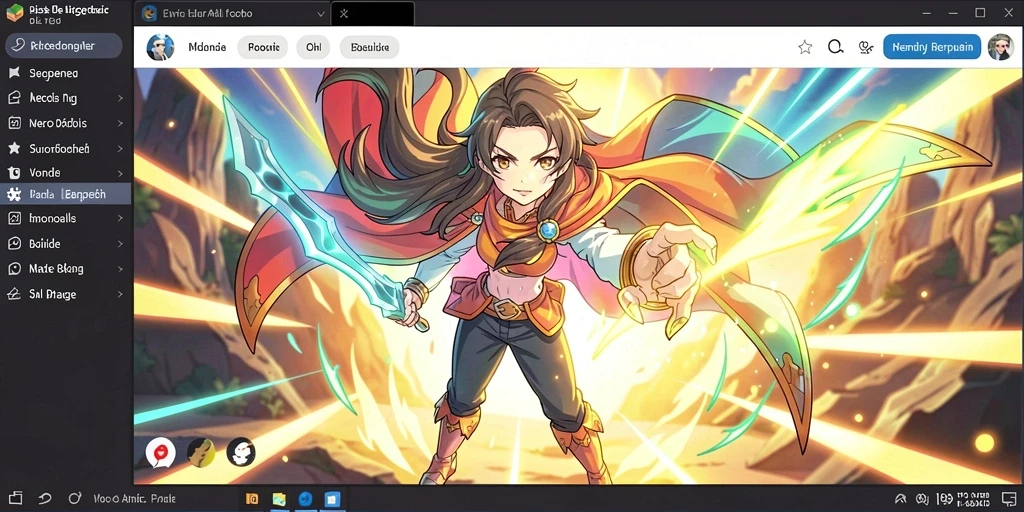Click the 'Rhcedongıler' search field in the sidebar
The height and width of the screenshot is (512, 1024).
coord(64,46)
